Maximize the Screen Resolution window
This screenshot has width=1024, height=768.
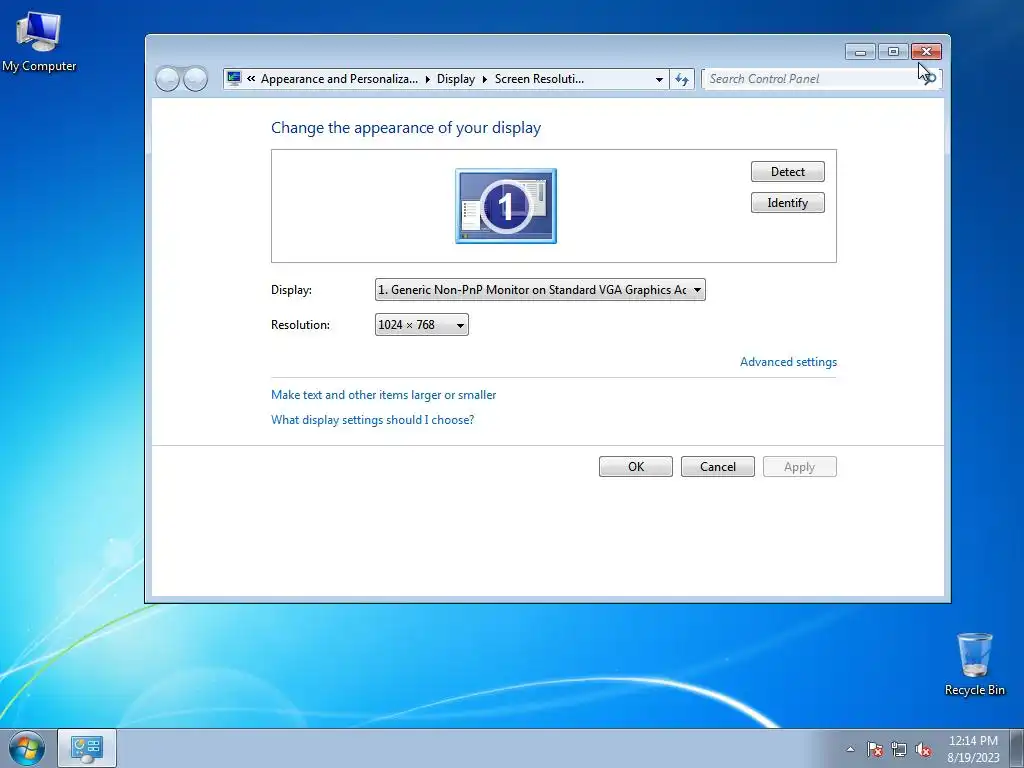coord(893,52)
